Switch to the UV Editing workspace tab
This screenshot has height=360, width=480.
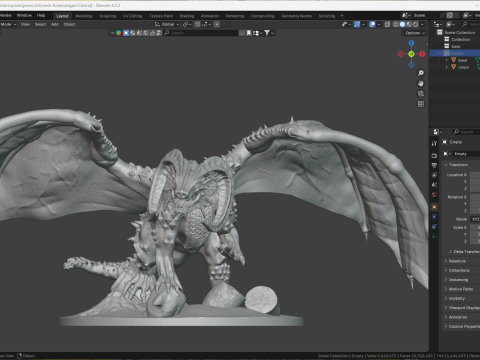pyautogui.click(x=132, y=16)
